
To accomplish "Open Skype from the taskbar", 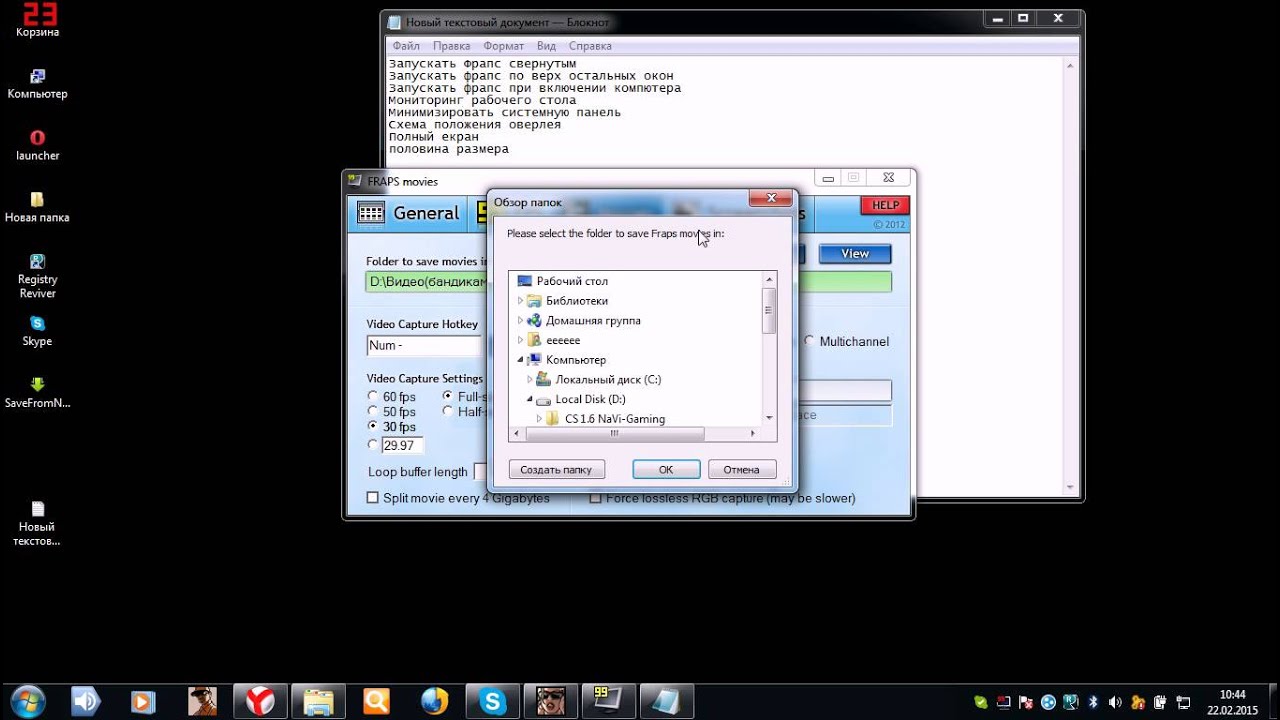I will [492, 701].
